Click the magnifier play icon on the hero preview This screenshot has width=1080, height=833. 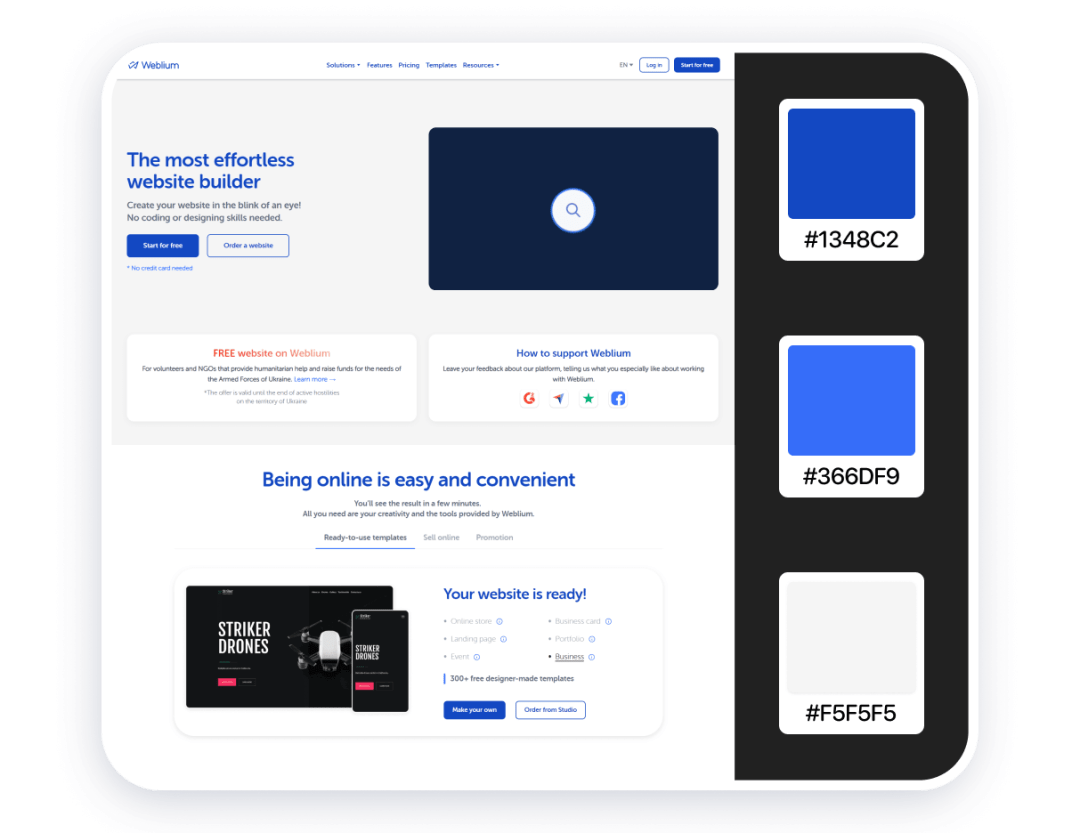573,210
